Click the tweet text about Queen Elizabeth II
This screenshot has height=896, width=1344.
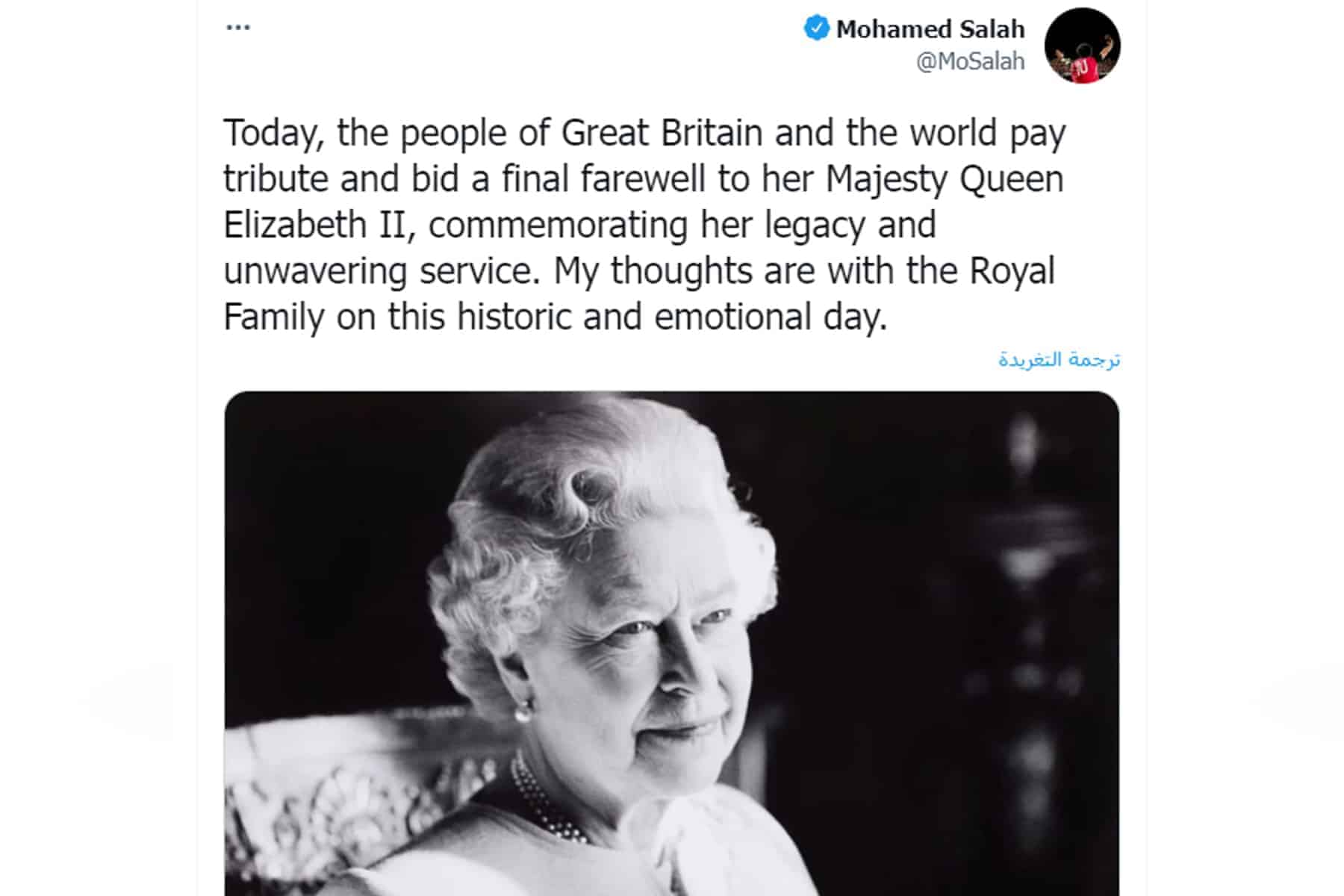pos(645,225)
